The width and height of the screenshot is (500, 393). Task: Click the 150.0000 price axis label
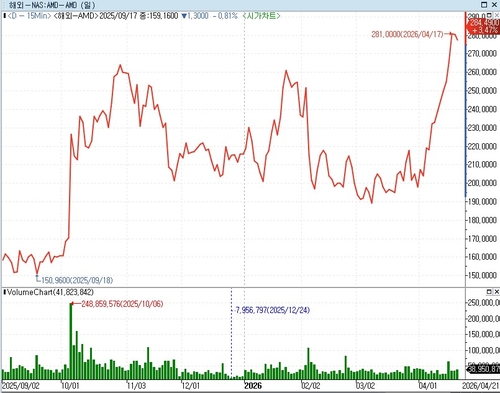[482, 275]
